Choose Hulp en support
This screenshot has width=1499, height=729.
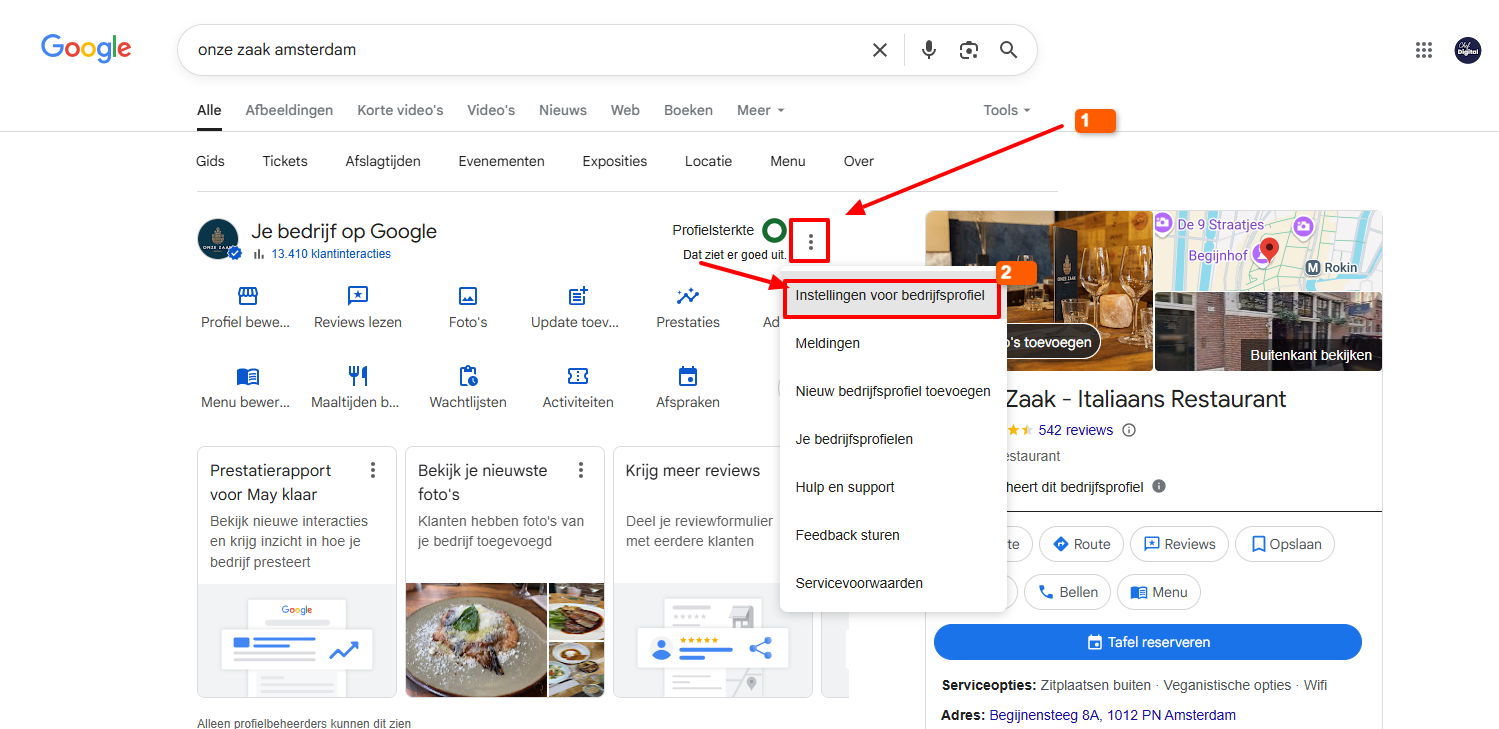click(x=893, y=487)
